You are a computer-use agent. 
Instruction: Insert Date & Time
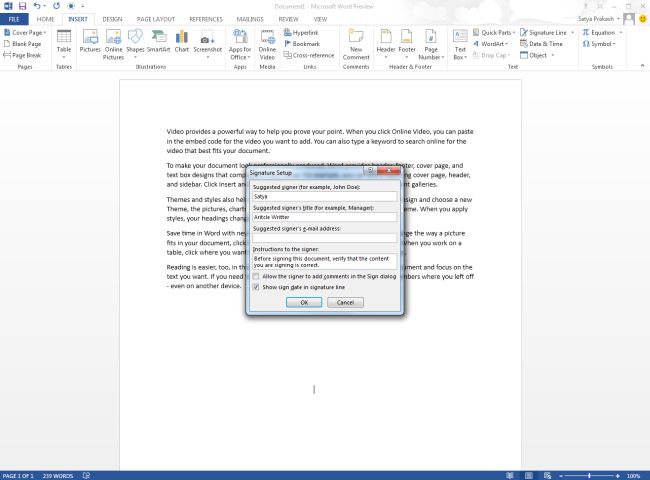[541, 44]
